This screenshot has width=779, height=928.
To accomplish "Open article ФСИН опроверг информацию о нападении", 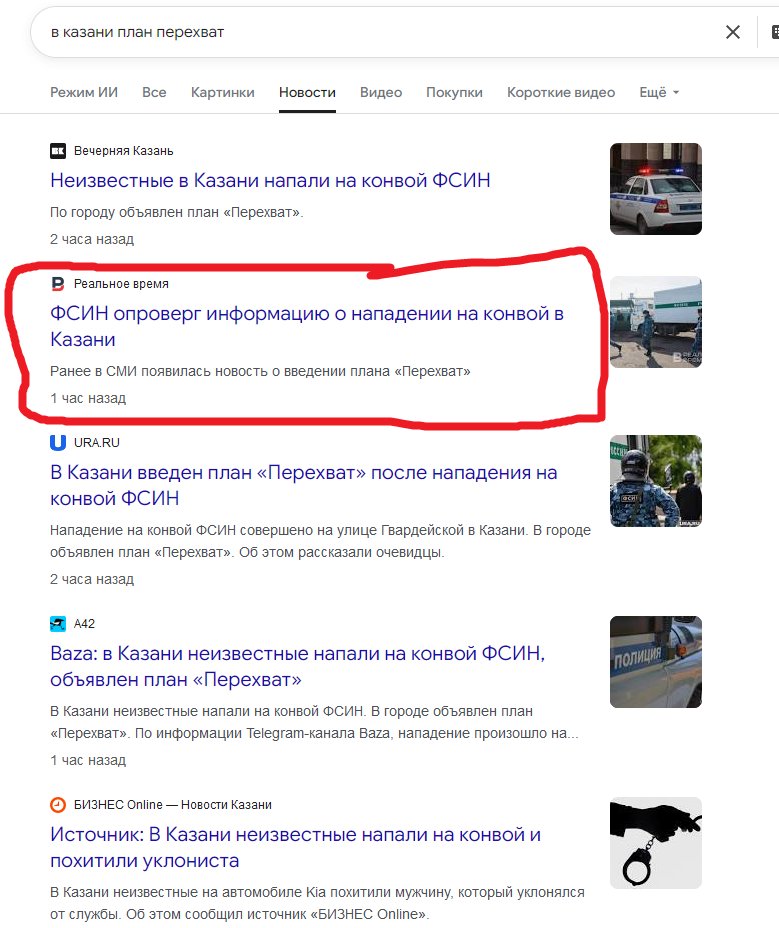I will [307, 326].
